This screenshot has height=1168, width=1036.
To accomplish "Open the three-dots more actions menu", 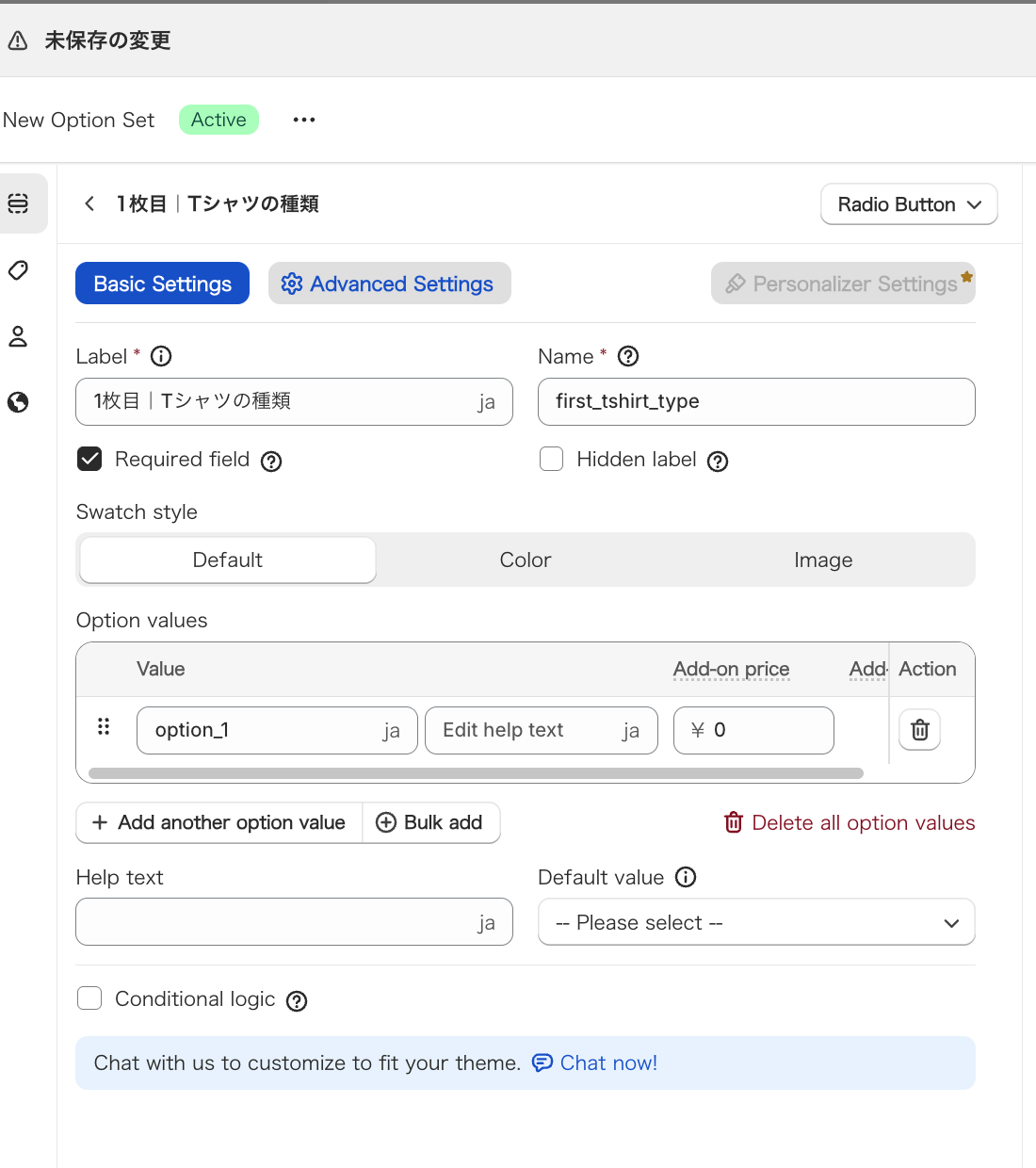I will pyautogui.click(x=303, y=120).
